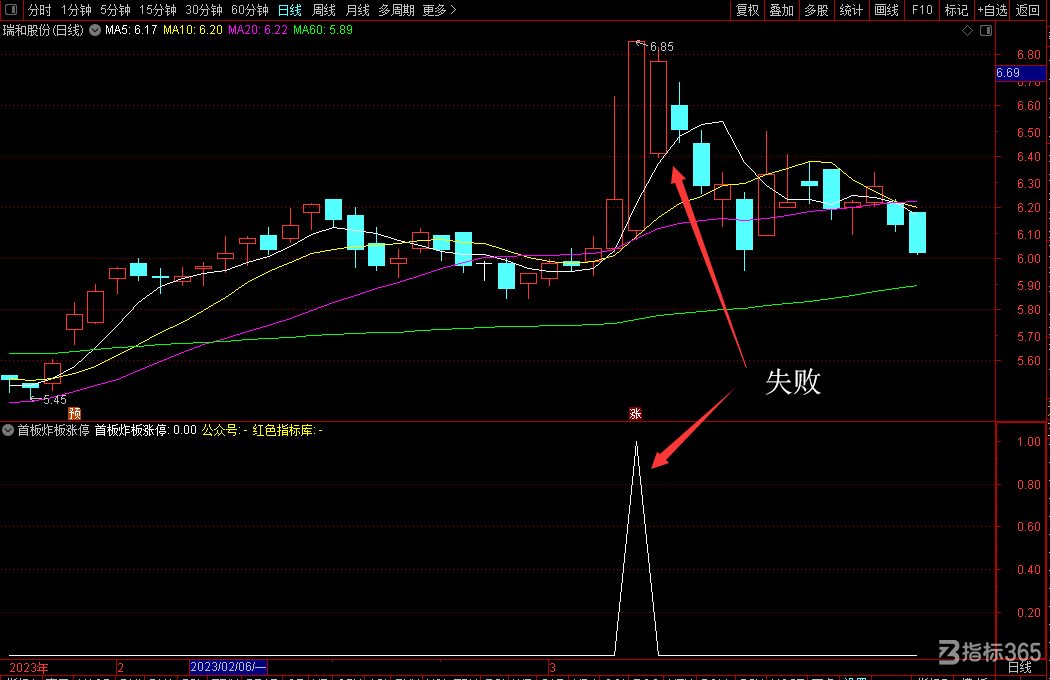1050x680 pixels.
Task: Click the 2023/02/06 date label on the timeline
Action: pos(228,667)
